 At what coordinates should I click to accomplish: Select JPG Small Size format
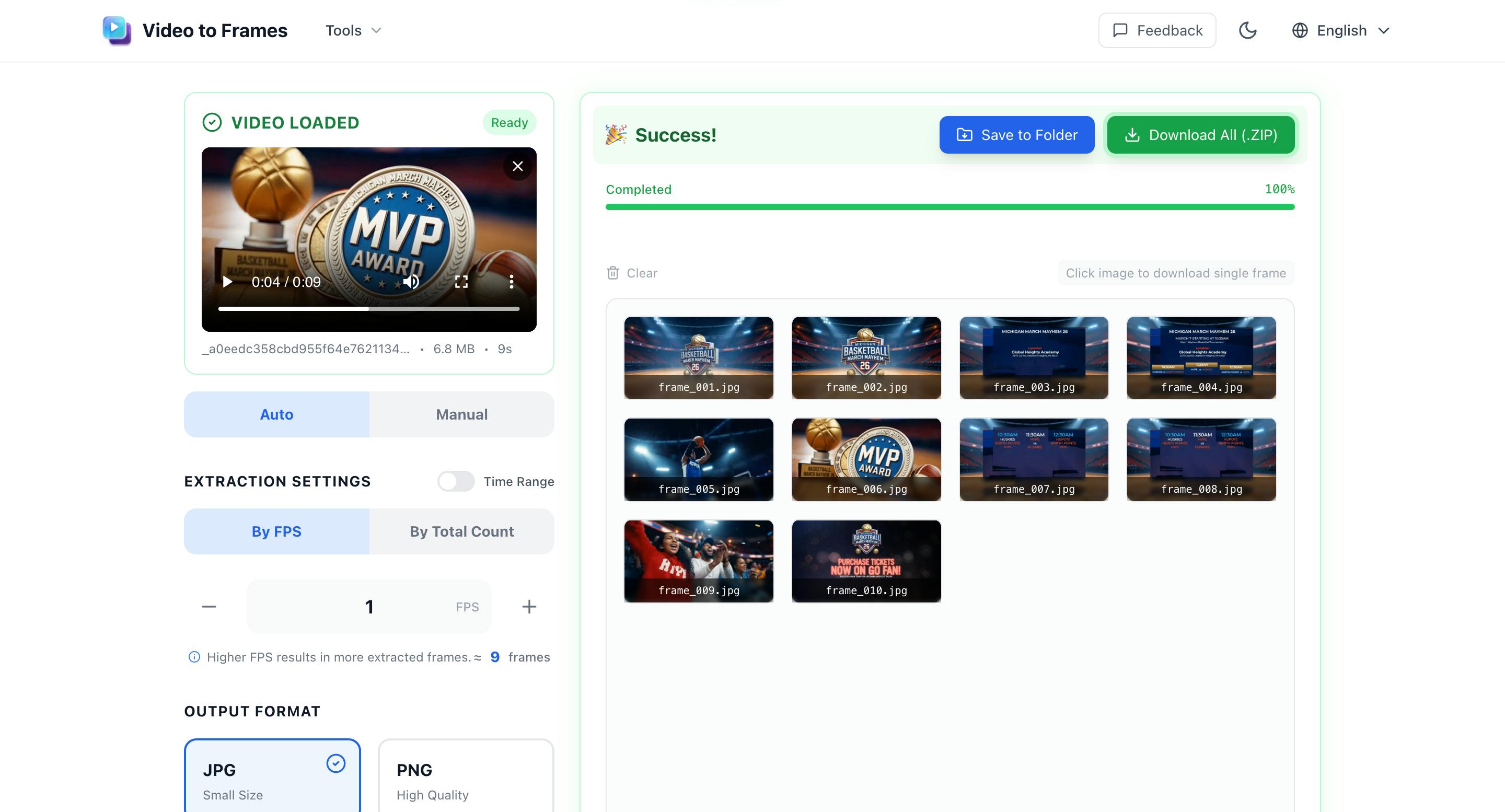[x=272, y=776]
